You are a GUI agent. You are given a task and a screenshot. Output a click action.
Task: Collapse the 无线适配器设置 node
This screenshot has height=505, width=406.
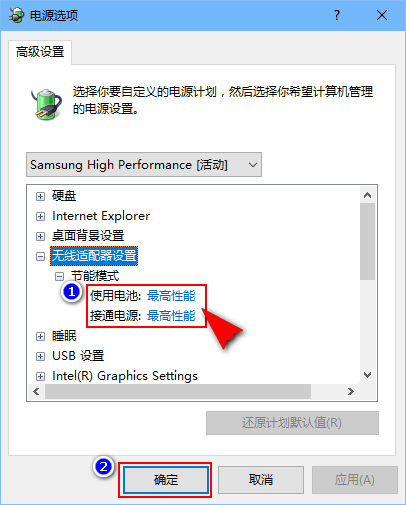click(40, 256)
